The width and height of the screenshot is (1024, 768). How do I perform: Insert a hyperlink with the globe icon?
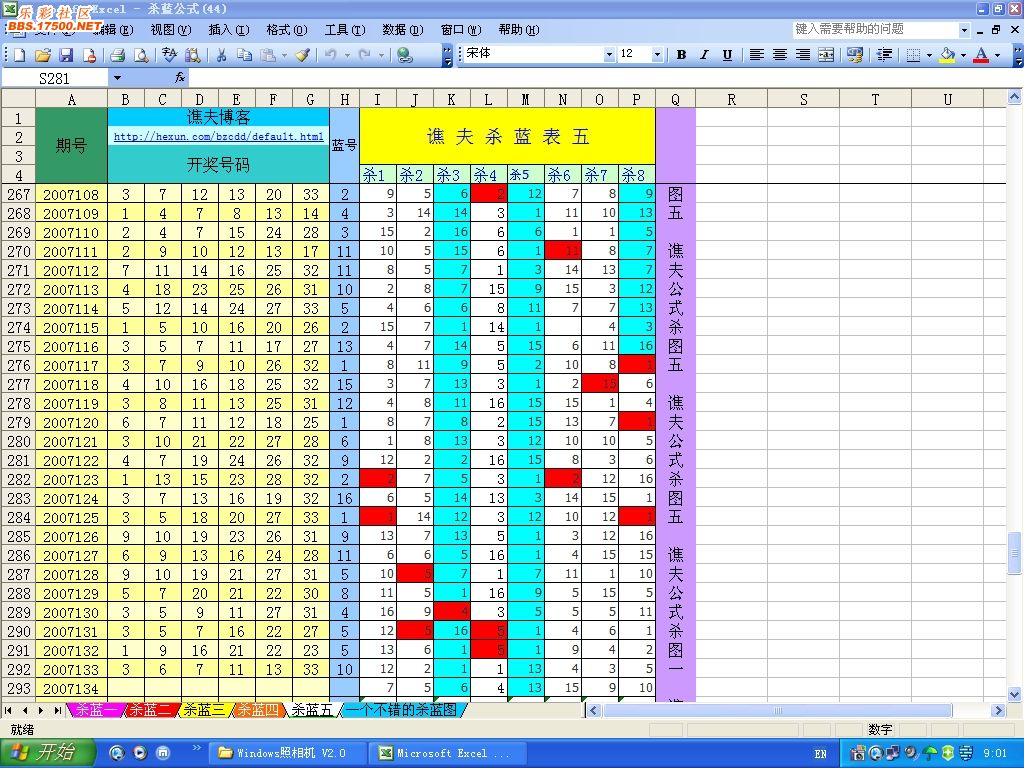click(x=405, y=55)
